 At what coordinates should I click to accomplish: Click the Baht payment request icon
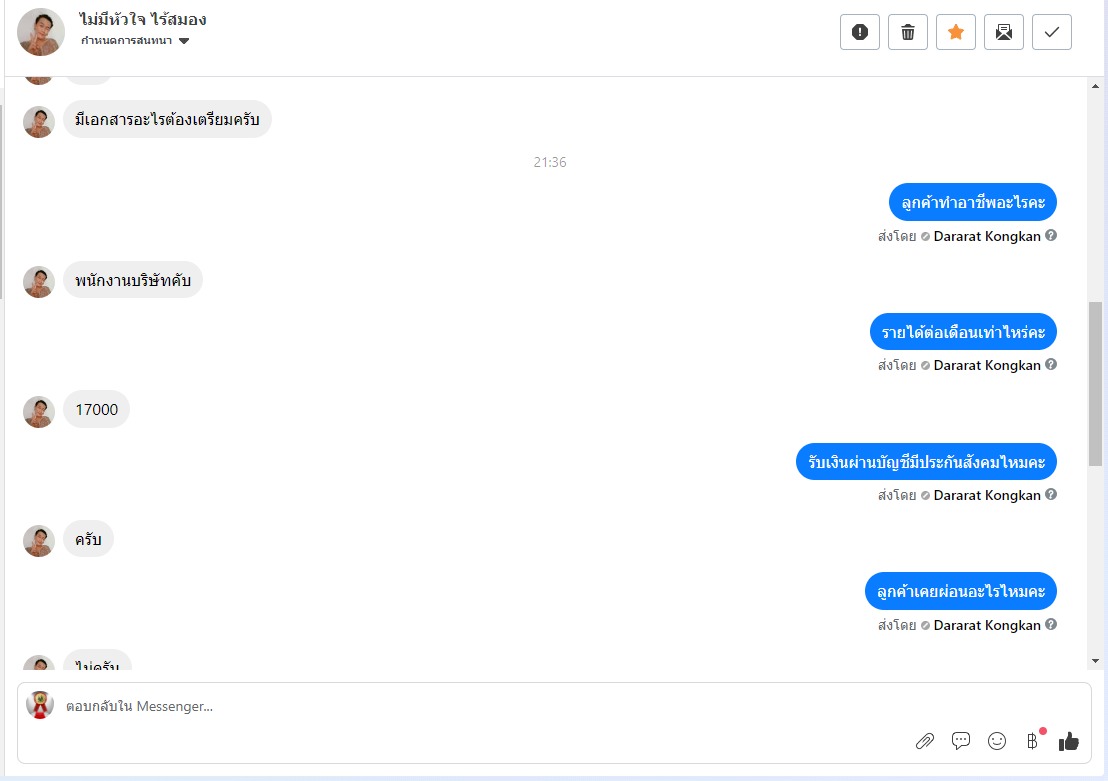point(1032,741)
